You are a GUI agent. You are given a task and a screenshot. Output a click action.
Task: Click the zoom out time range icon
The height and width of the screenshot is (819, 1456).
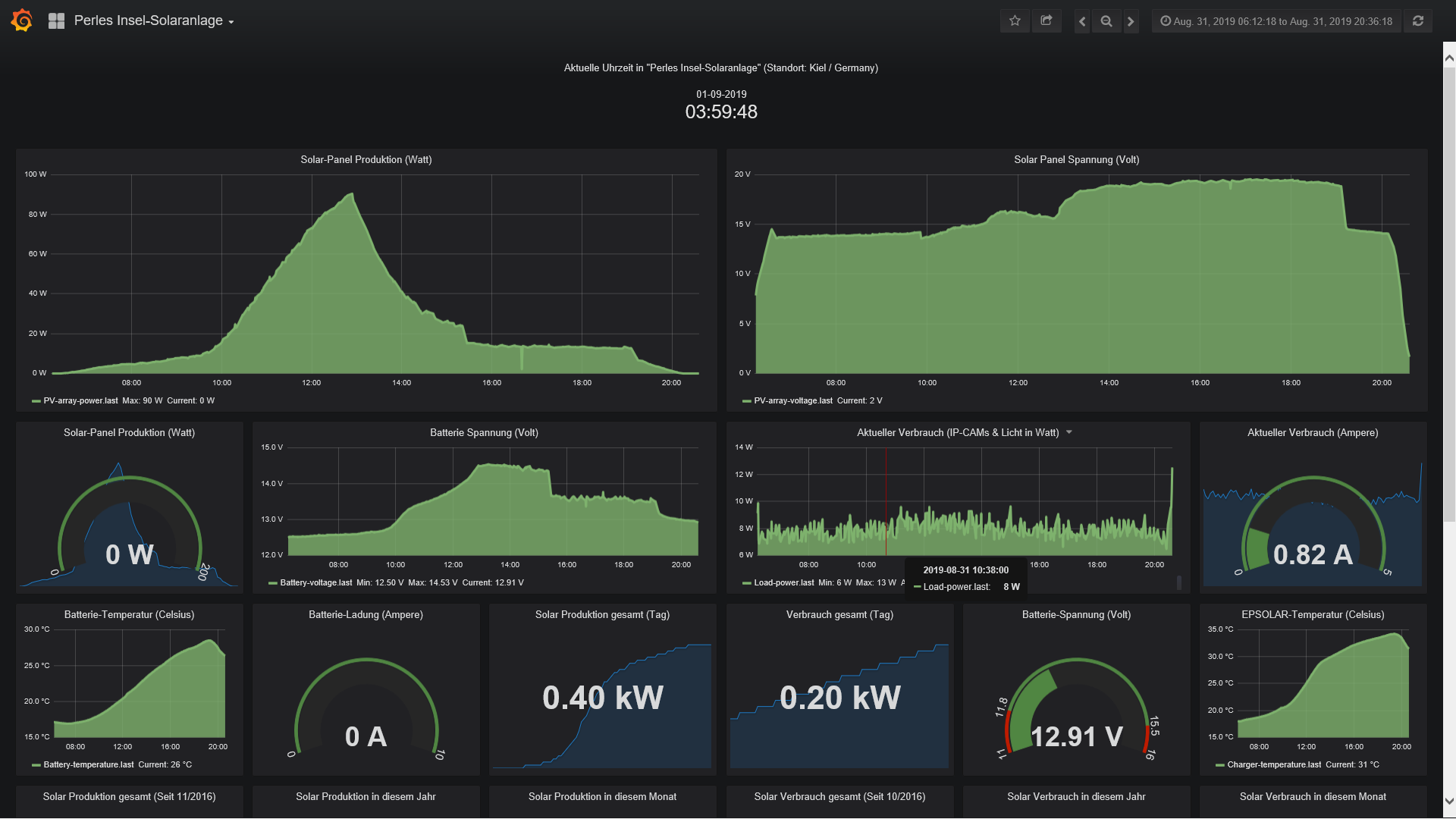tap(1106, 21)
